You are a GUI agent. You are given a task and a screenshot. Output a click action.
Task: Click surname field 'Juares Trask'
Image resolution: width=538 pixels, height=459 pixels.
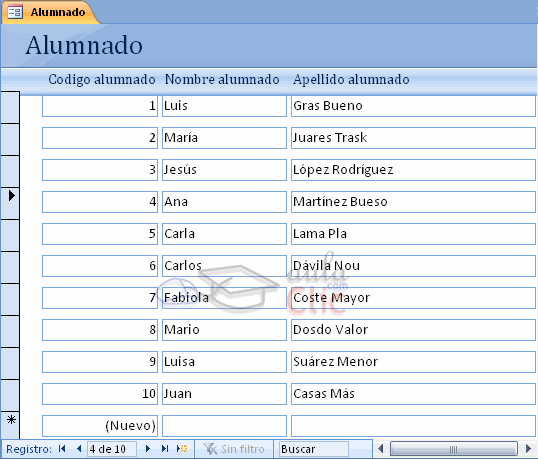coord(413,138)
